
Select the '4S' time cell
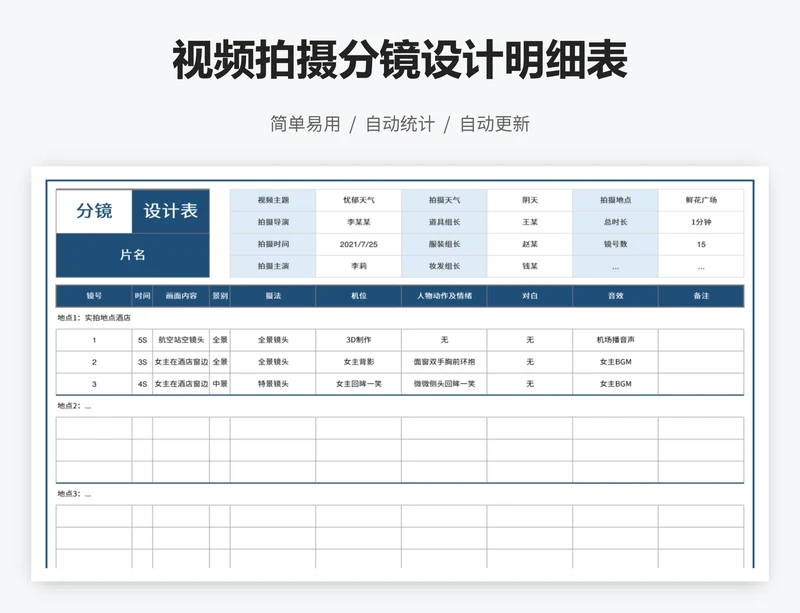[142, 384]
